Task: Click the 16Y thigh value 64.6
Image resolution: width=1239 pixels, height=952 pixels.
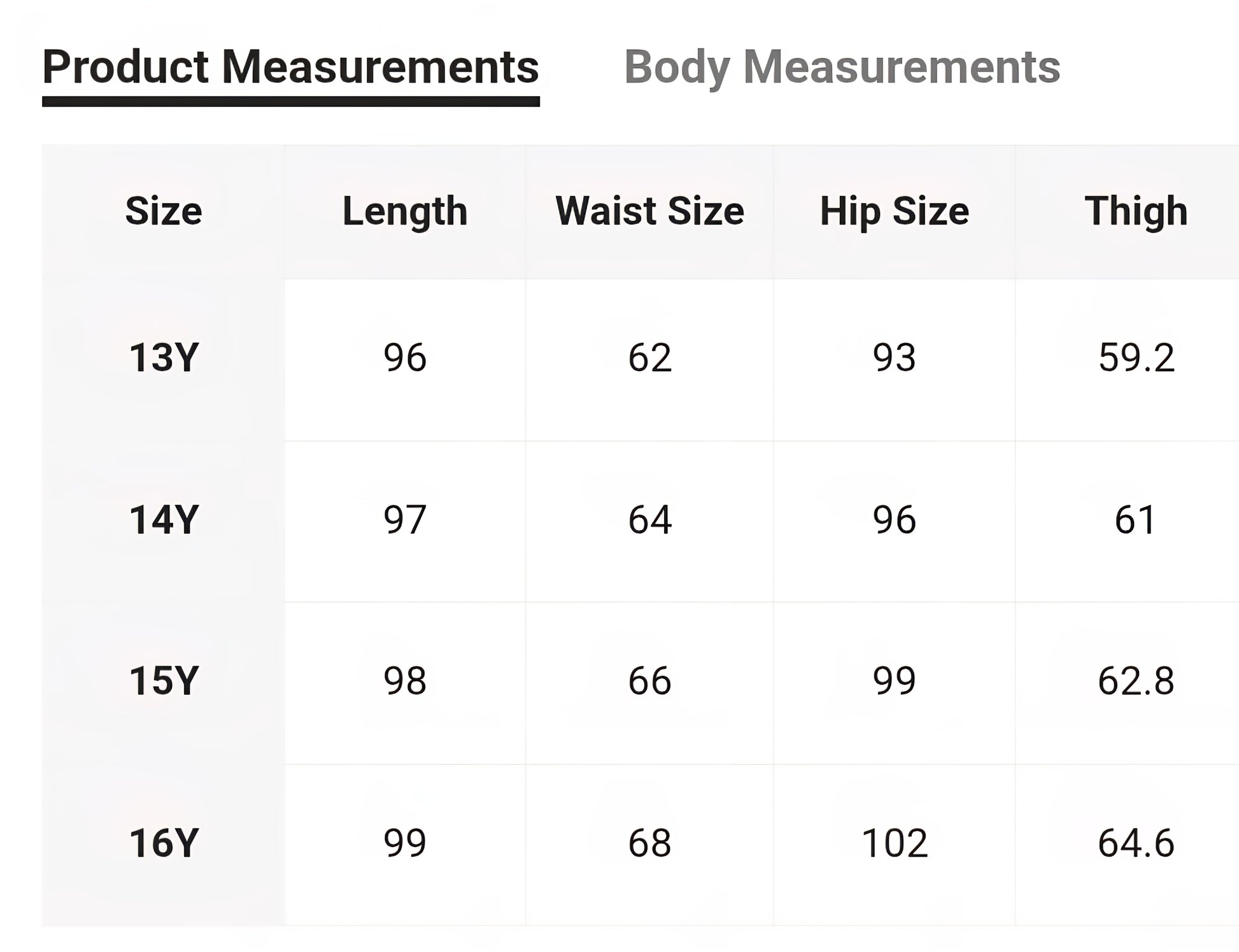Action: click(x=1136, y=843)
